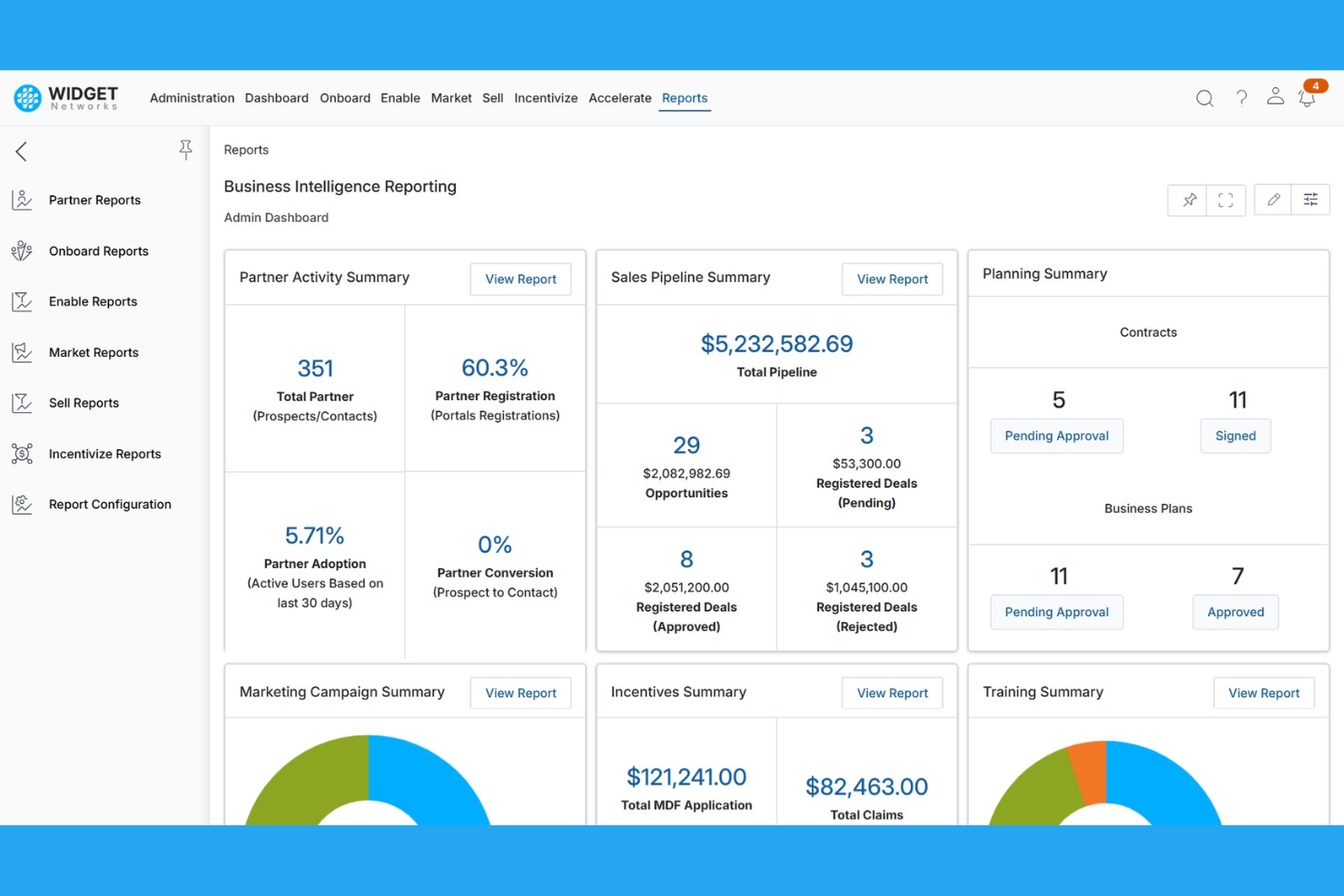This screenshot has height=896, width=1344.
Task: Click the $5,232,582.69 Total Pipeline value
Action: [x=776, y=344]
